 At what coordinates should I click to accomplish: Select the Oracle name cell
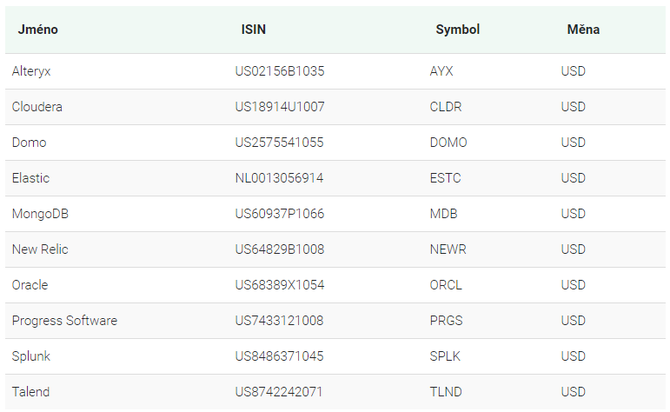click(x=30, y=285)
